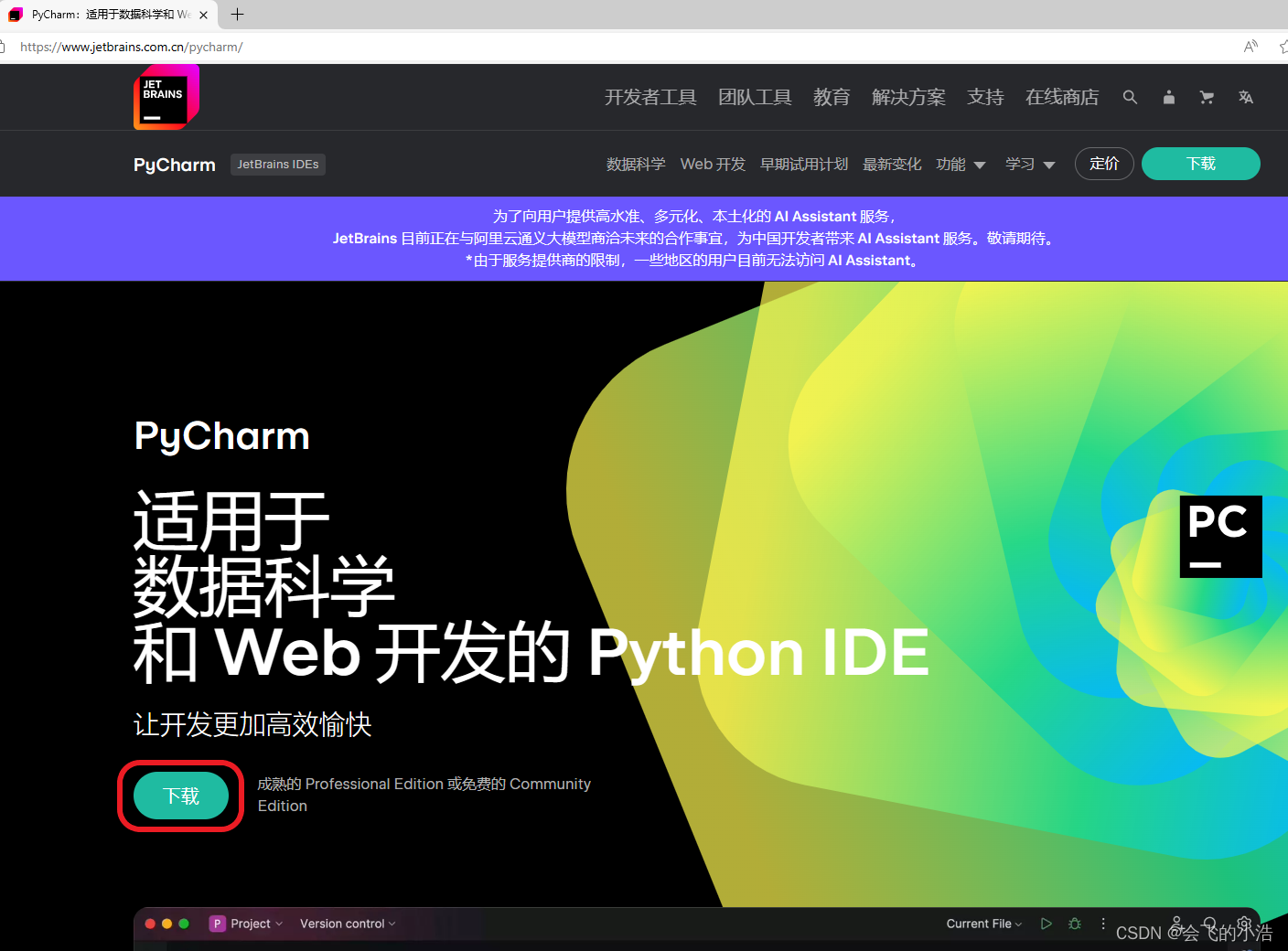
Task: Click the large PyCharm hero heading
Action: (222, 437)
